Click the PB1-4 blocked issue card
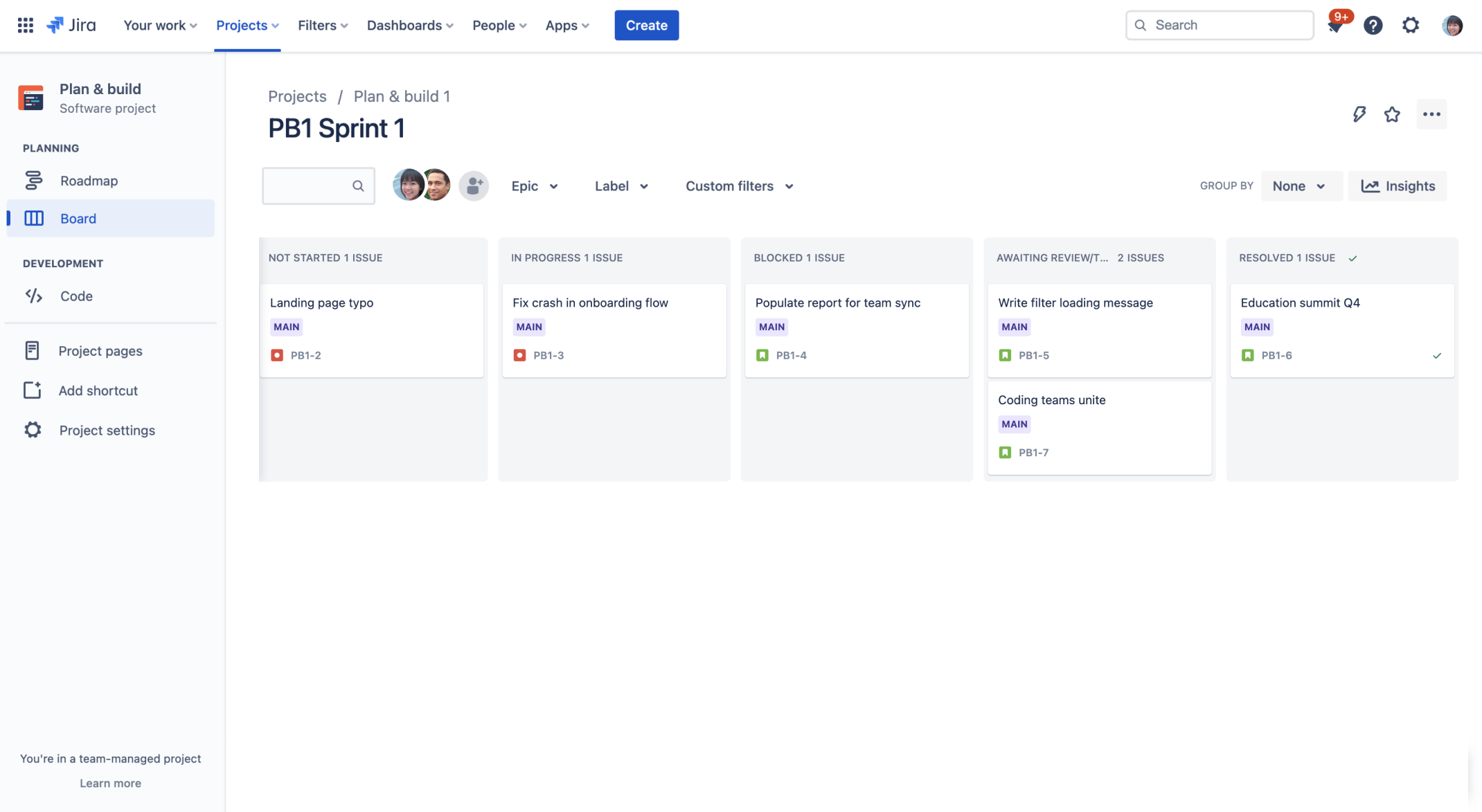1482x812 pixels. coord(857,328)
